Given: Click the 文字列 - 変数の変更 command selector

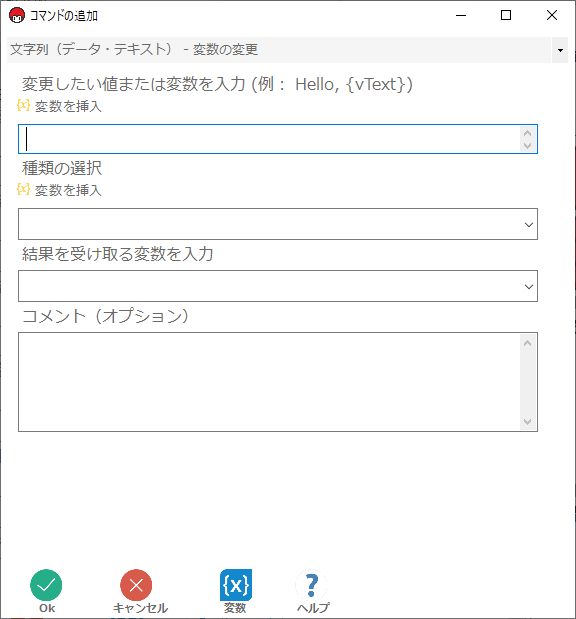Looking at the screenshot, I should (279, 50).
